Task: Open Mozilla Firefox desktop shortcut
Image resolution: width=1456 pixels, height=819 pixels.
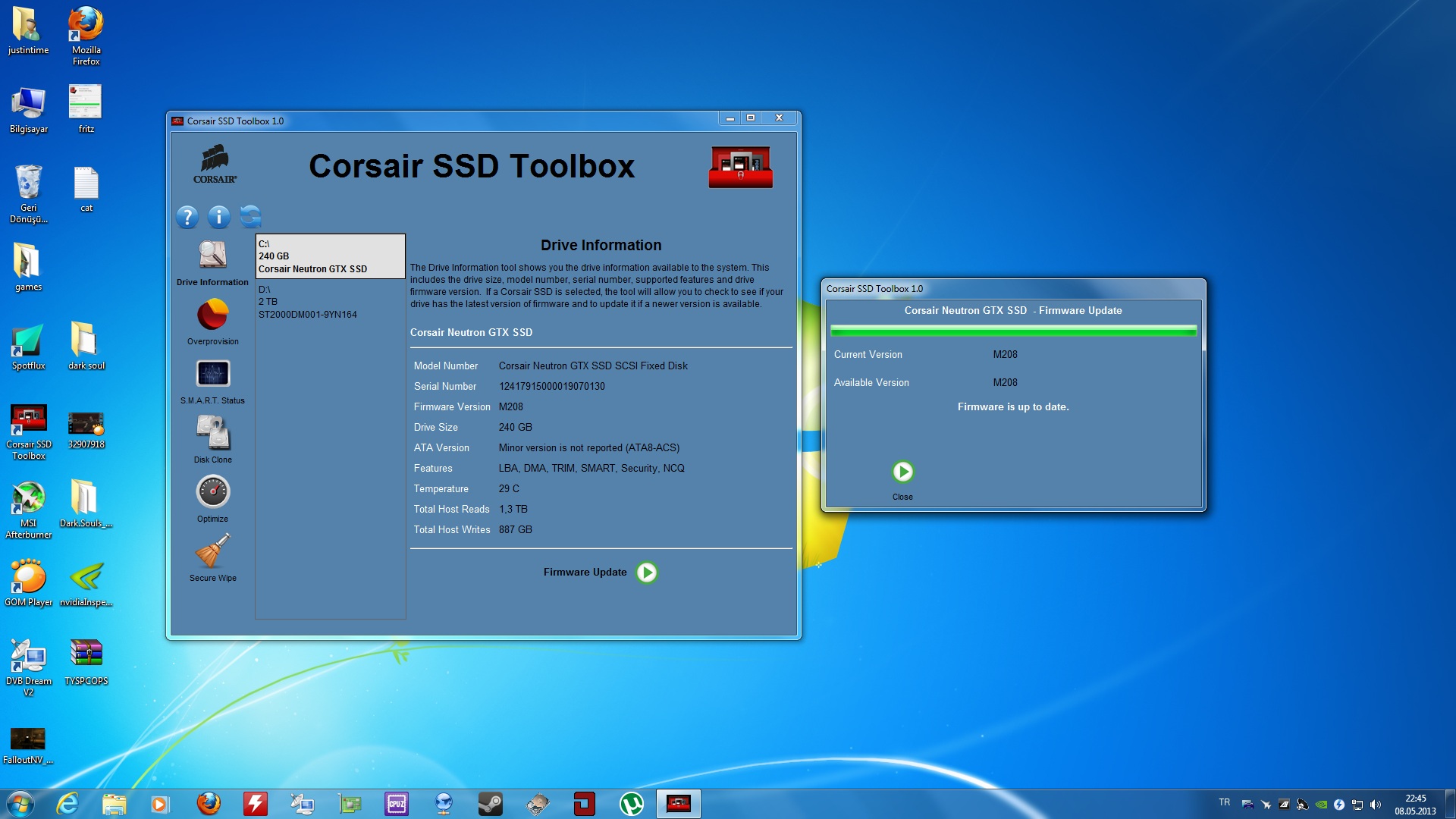Action: 86,36
